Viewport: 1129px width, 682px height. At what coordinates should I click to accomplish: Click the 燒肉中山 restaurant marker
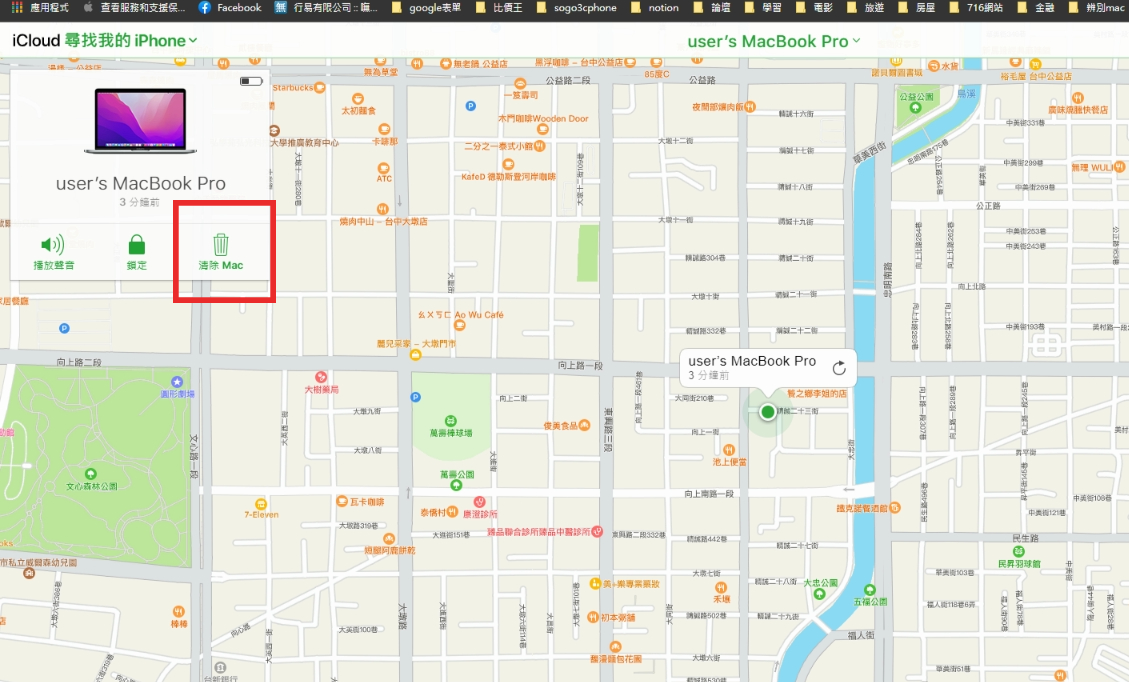382,210
